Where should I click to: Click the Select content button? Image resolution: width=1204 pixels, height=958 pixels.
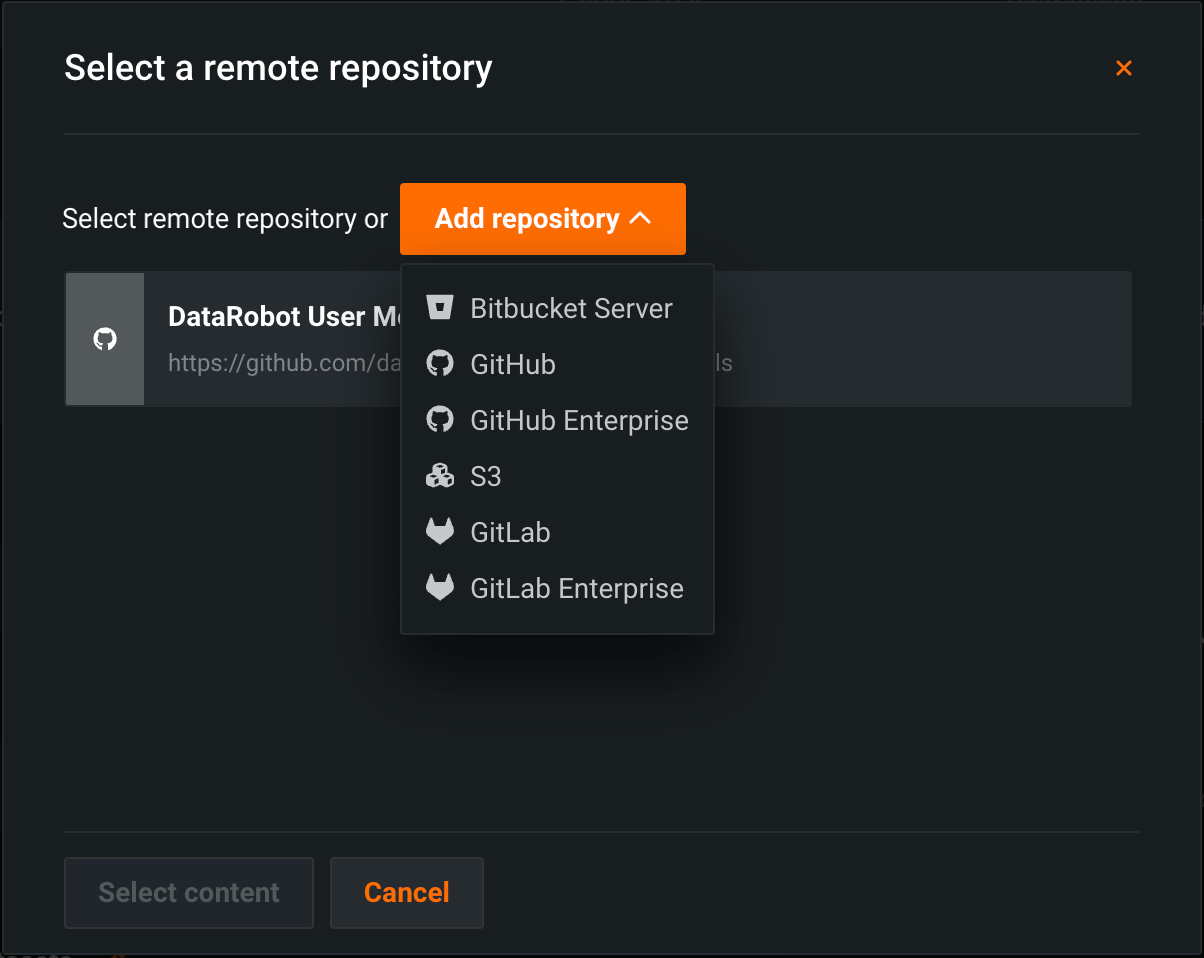(x=189, y=892)
